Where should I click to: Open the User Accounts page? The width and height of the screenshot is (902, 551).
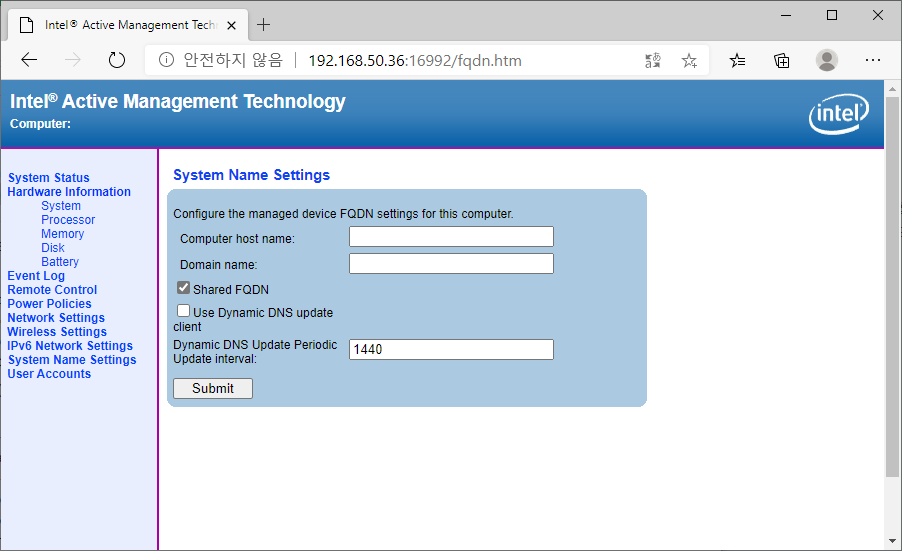[x=49, y=374]
